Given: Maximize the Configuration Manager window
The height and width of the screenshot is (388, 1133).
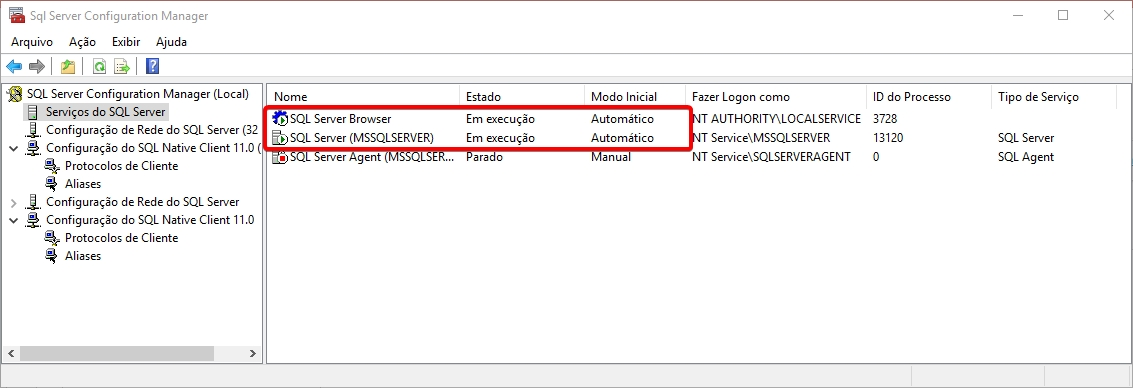Looking at the screenshot, I should 1063,15.
